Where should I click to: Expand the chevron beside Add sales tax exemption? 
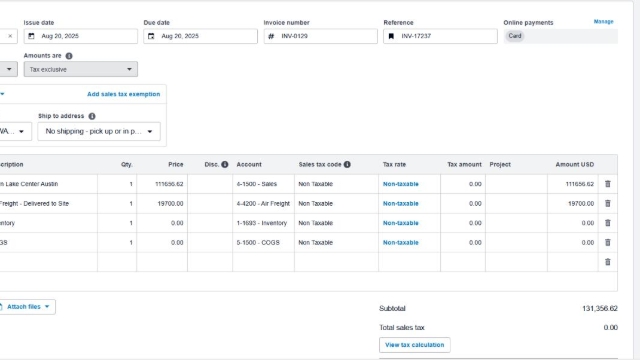(x=2, y=94)
